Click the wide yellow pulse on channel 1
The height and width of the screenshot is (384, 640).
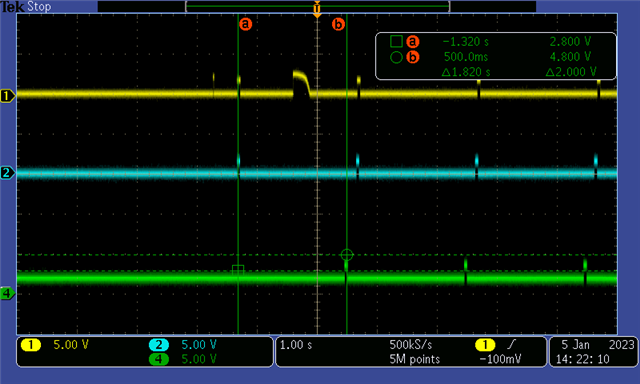tap(302, 84)
